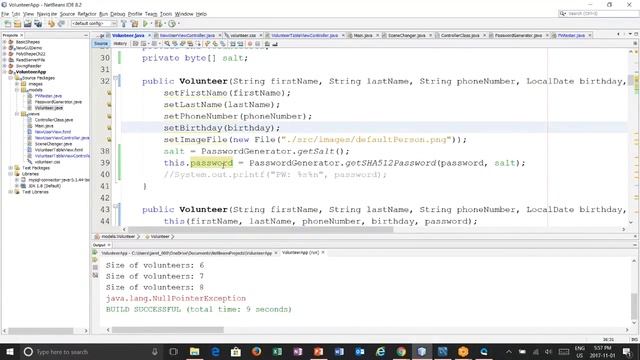Viewport: 640px width, 360px height.
Task: Click the Start button on taskbar
Action: point(9,351)
